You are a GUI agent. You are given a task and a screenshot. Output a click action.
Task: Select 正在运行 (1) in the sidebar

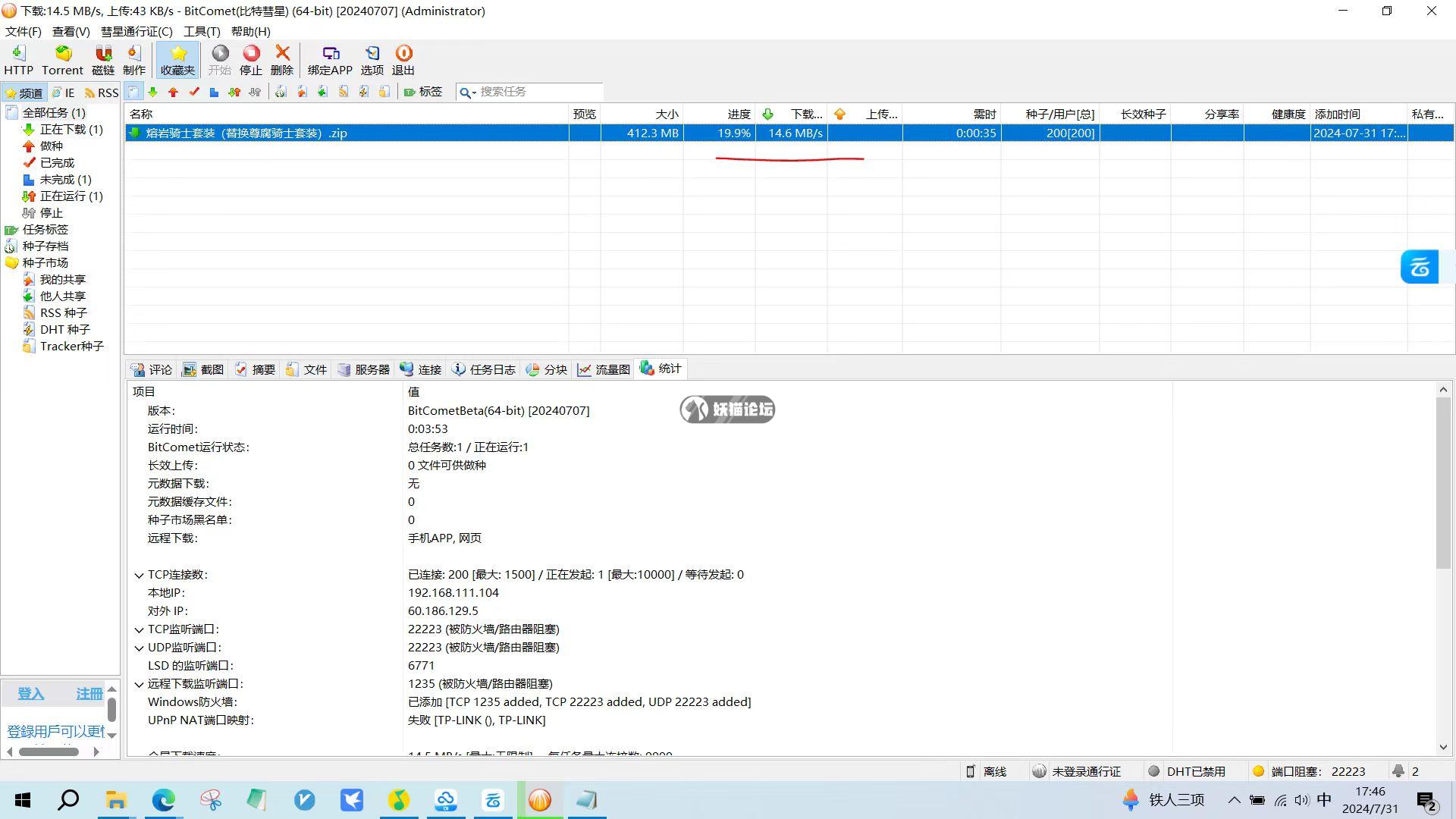71,196
